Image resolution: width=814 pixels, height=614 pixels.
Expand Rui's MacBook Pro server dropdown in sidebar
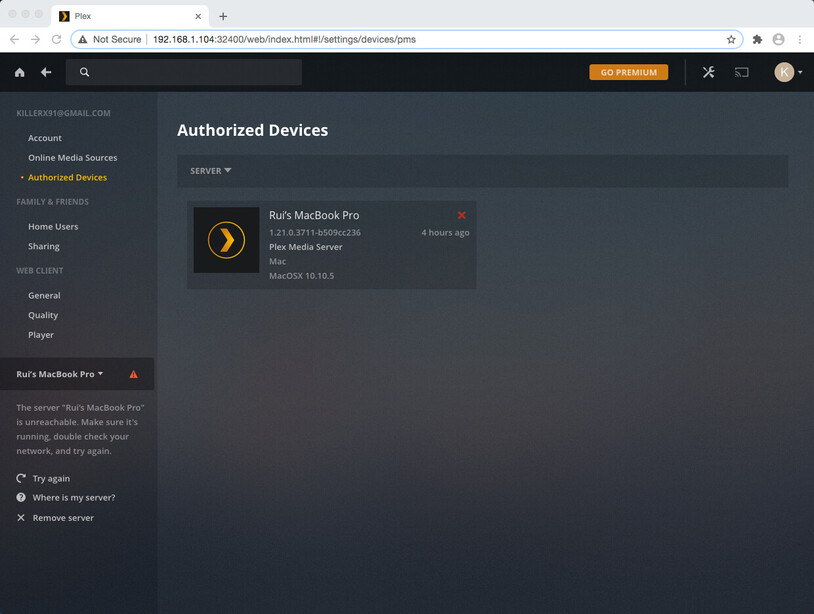point(60,374)
